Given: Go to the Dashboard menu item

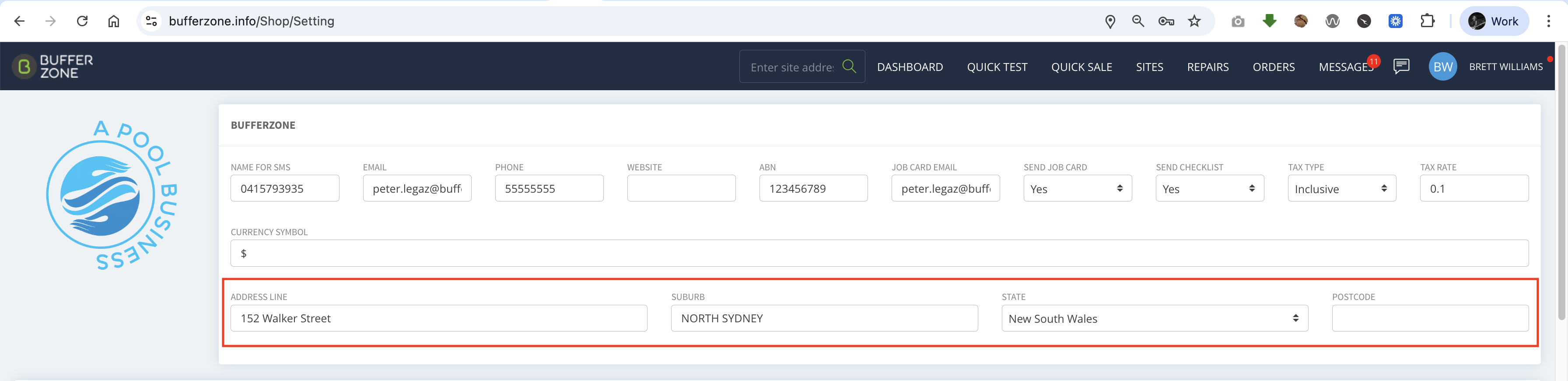Looking at the screenshot, I should (x=910, y=67).
